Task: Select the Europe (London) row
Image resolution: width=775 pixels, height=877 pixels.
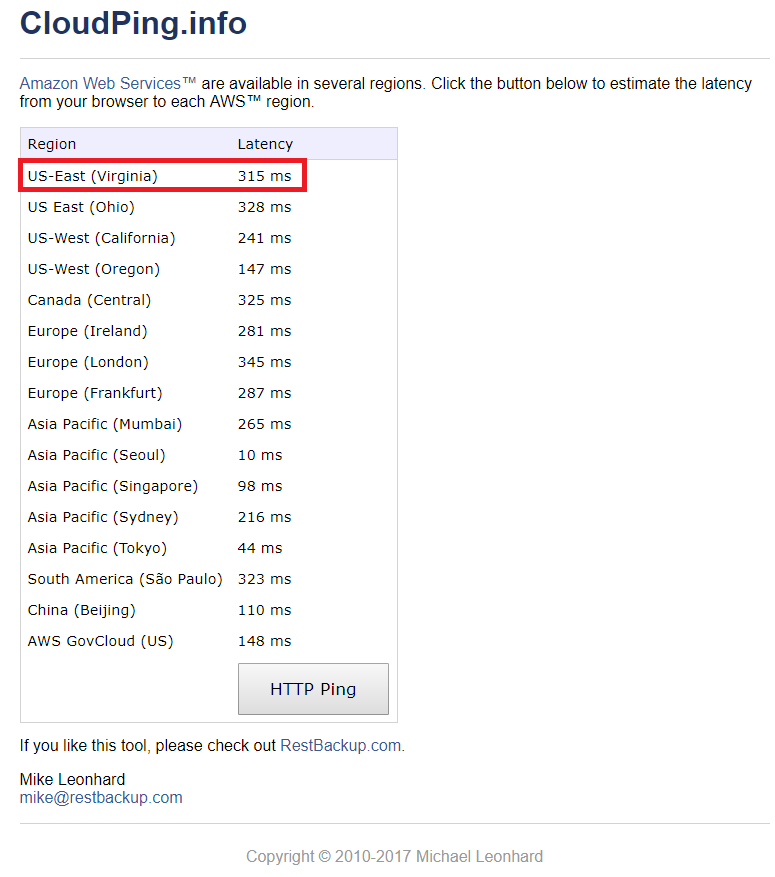Action: [x=209, y=362]
